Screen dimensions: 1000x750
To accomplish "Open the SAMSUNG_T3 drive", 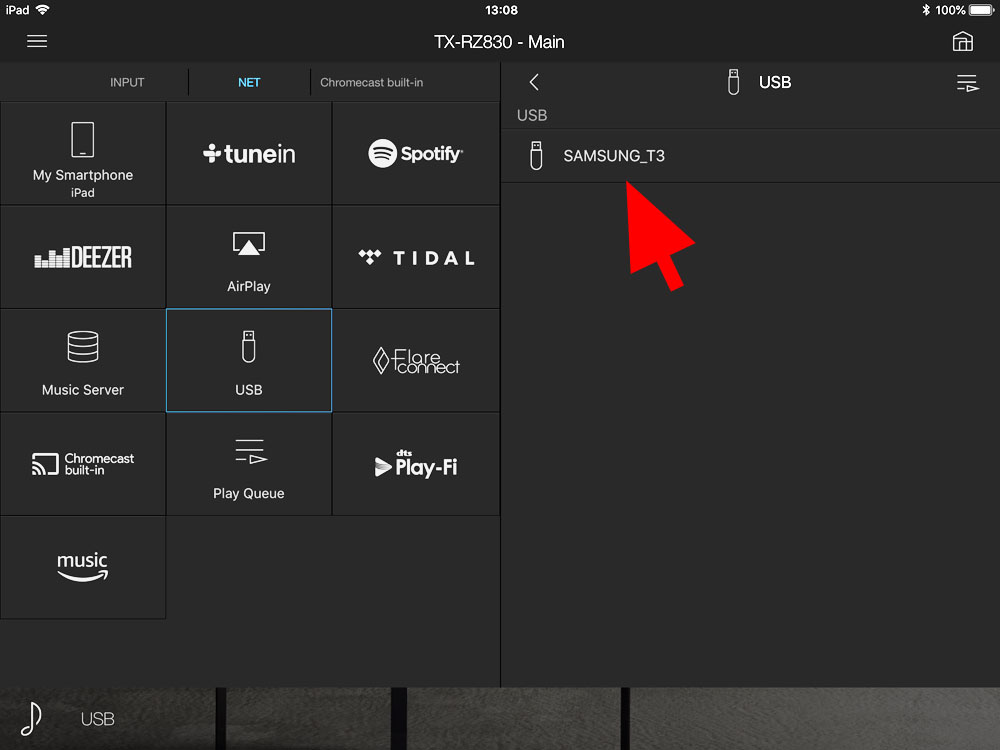I will (x=613, y=156).
